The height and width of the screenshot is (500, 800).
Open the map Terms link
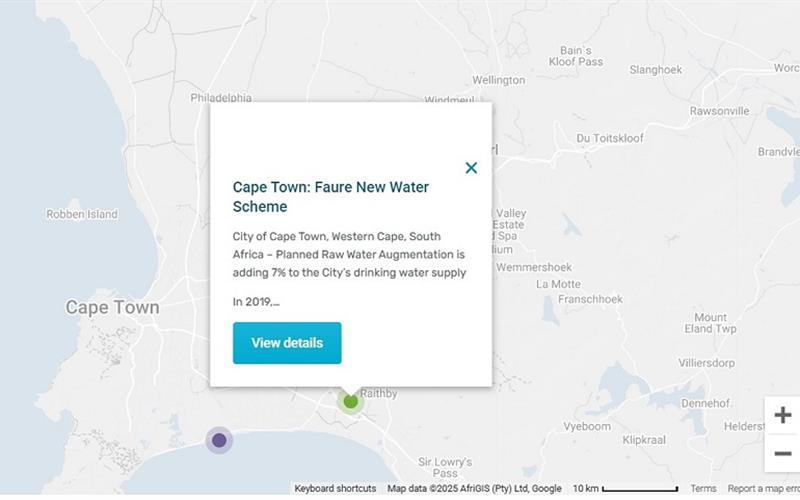click(x=703, y=488)
